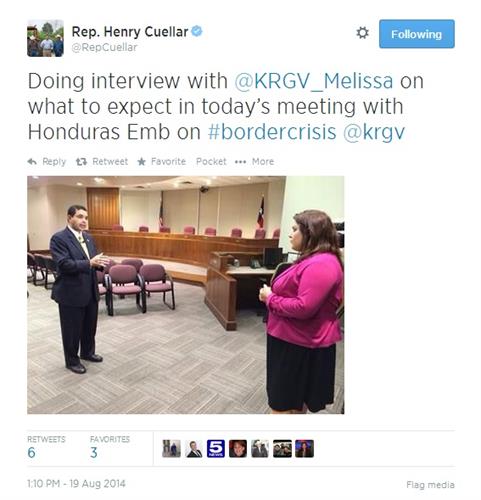
Task: Click the verified badge next to Cuellar
Action: click(197, 31)
